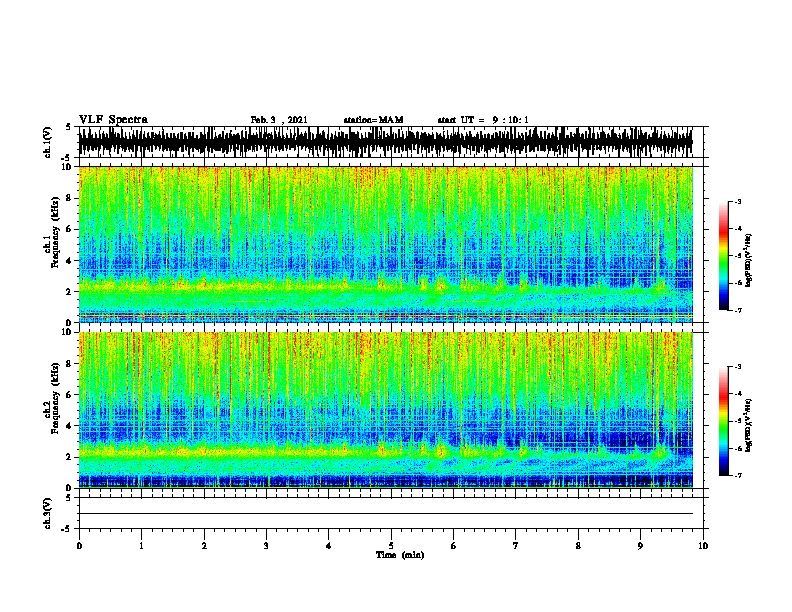The image size is (792, 612).
Task: Click the "VLF Spectra" title text
Action: click(x=113, y=119)
